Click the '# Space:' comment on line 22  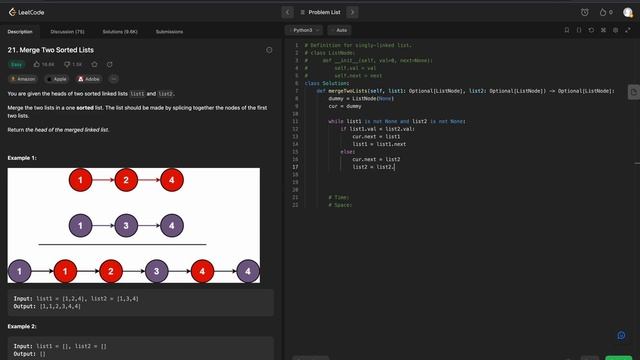[x=340, y=205]
